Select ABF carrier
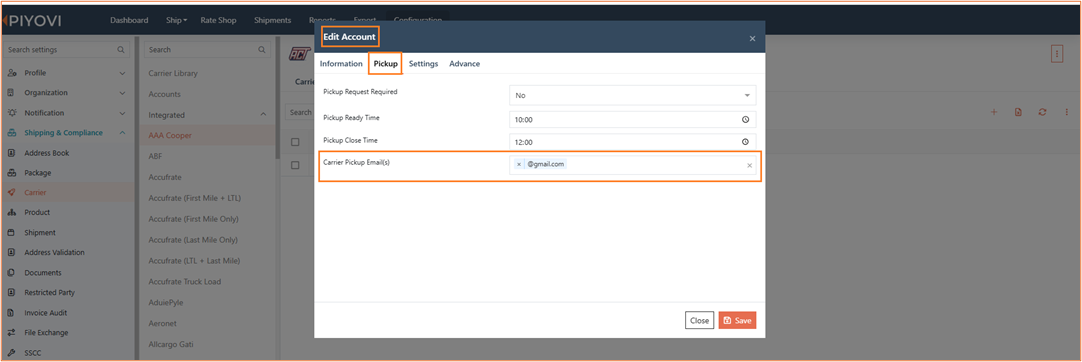The image size is (1082, 362). [x=155, y=157]
